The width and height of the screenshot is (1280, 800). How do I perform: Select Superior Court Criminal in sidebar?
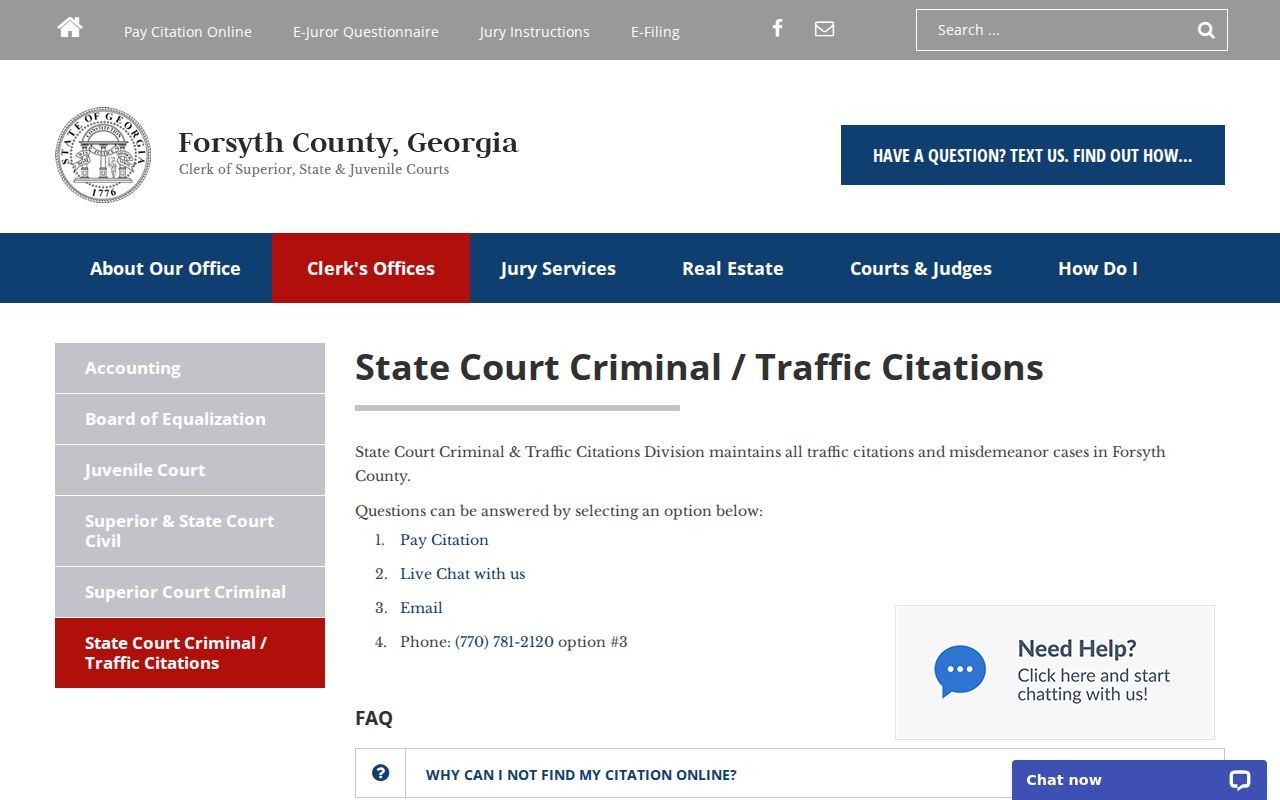190,592
